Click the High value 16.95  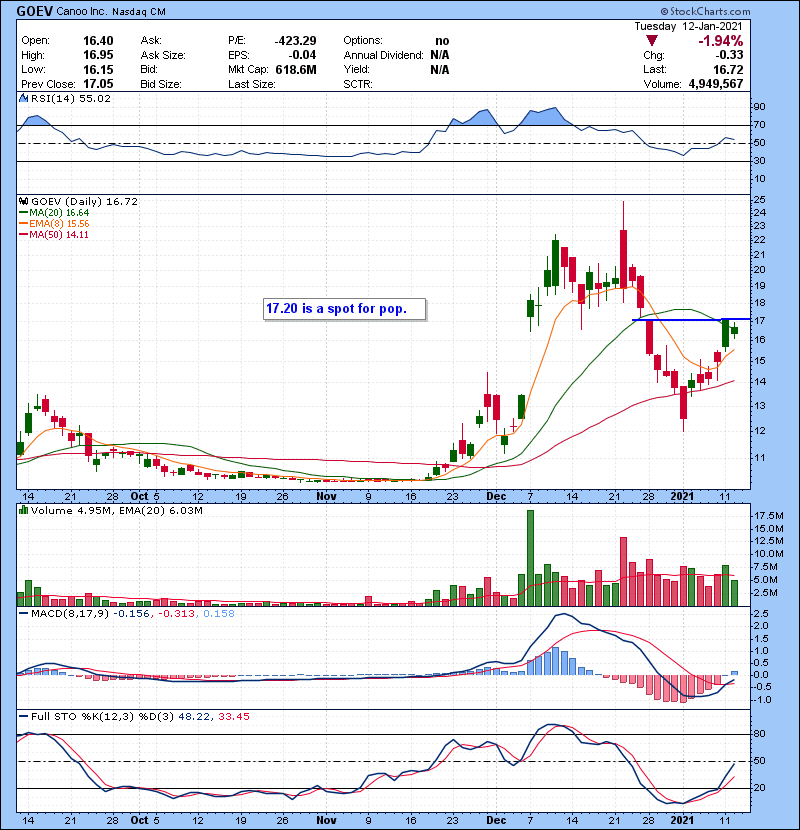pos(98,55)
